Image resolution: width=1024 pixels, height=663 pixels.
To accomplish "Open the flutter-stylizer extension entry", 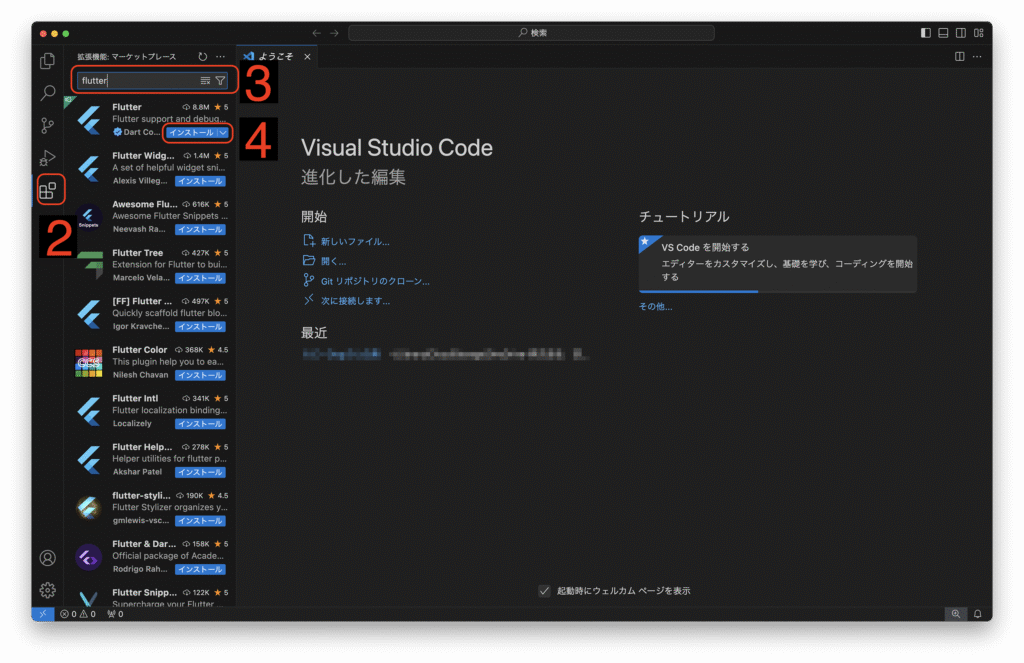I will point(150,508).
